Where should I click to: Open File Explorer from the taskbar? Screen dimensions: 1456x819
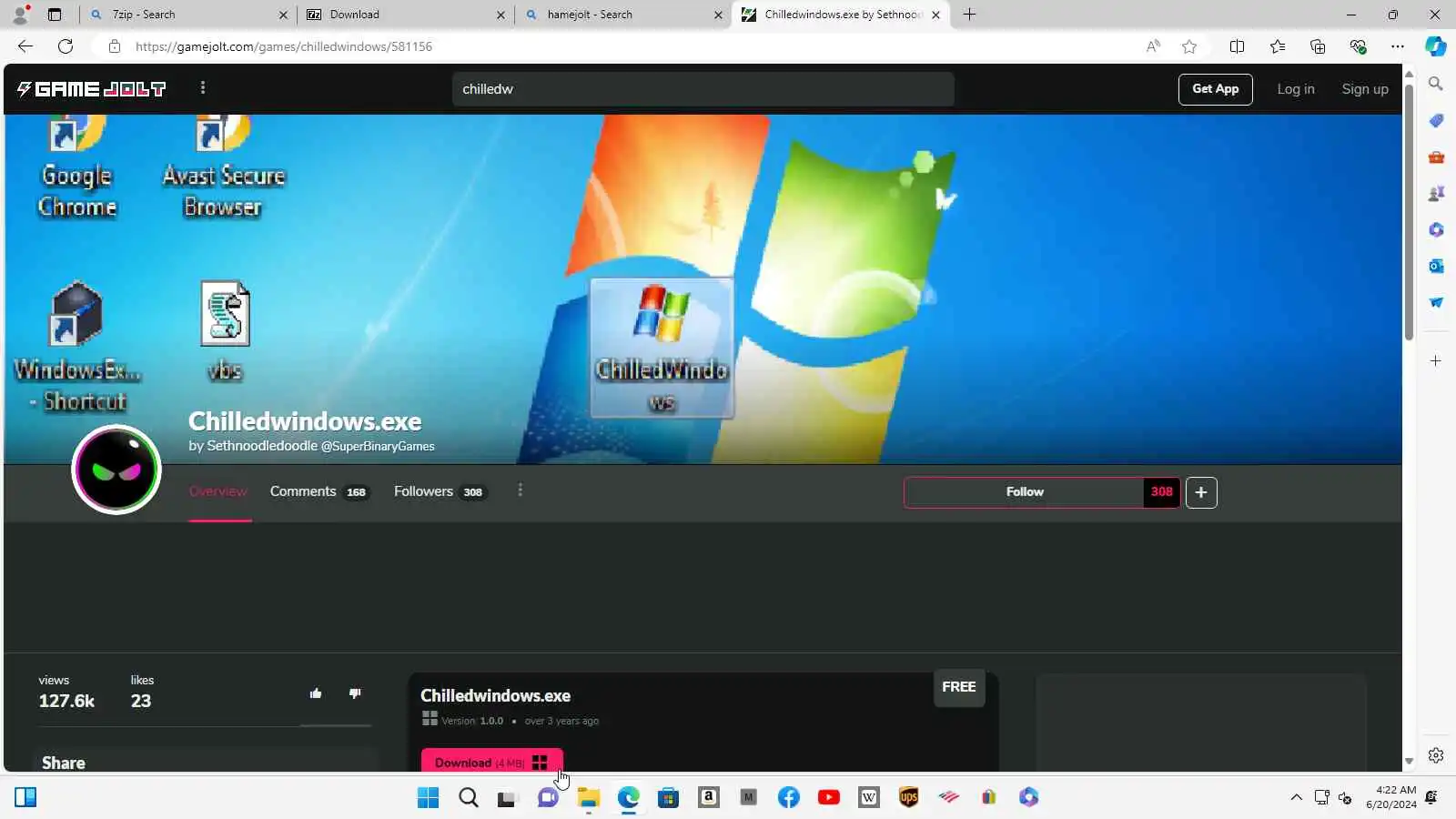[x=588, y=798]
